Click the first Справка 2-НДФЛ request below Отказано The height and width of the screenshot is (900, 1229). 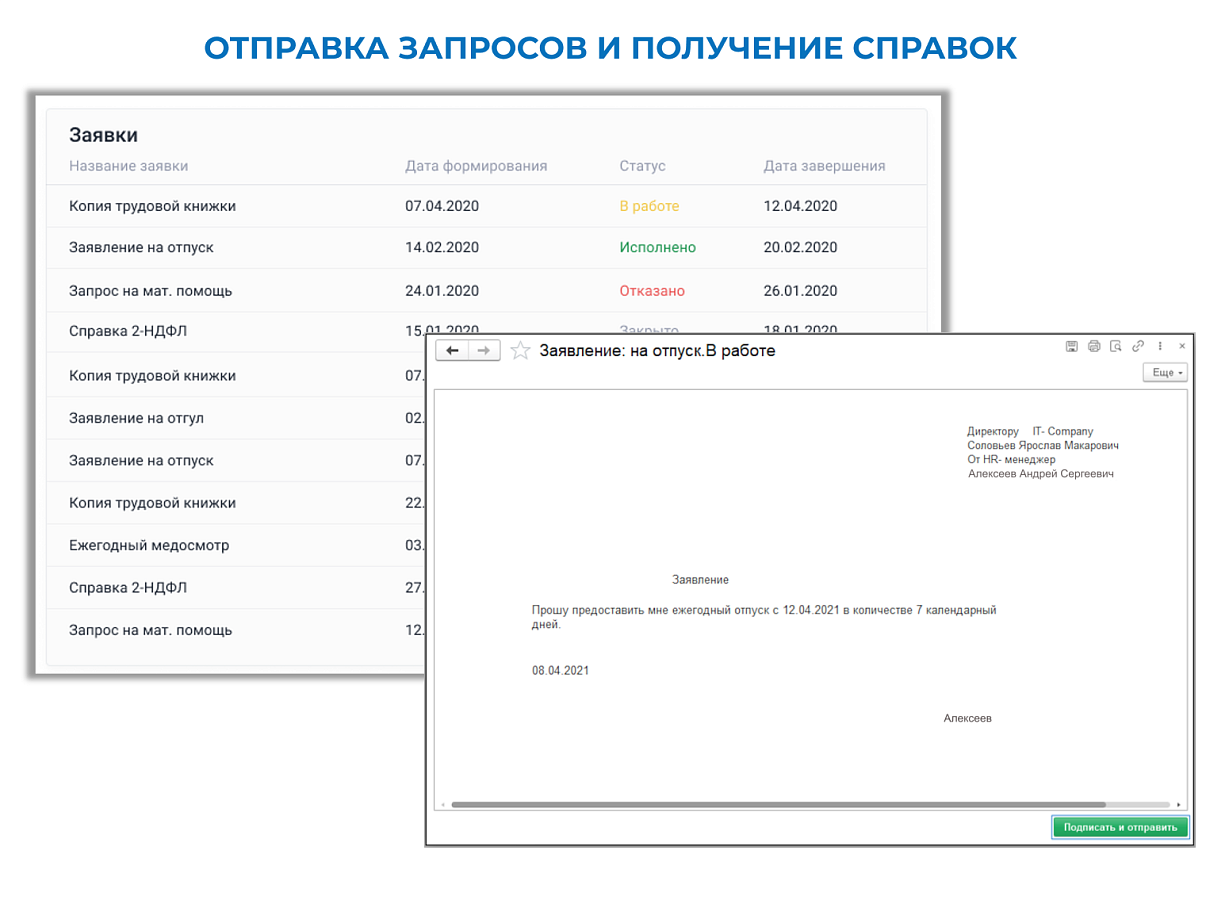coord(128,330)
